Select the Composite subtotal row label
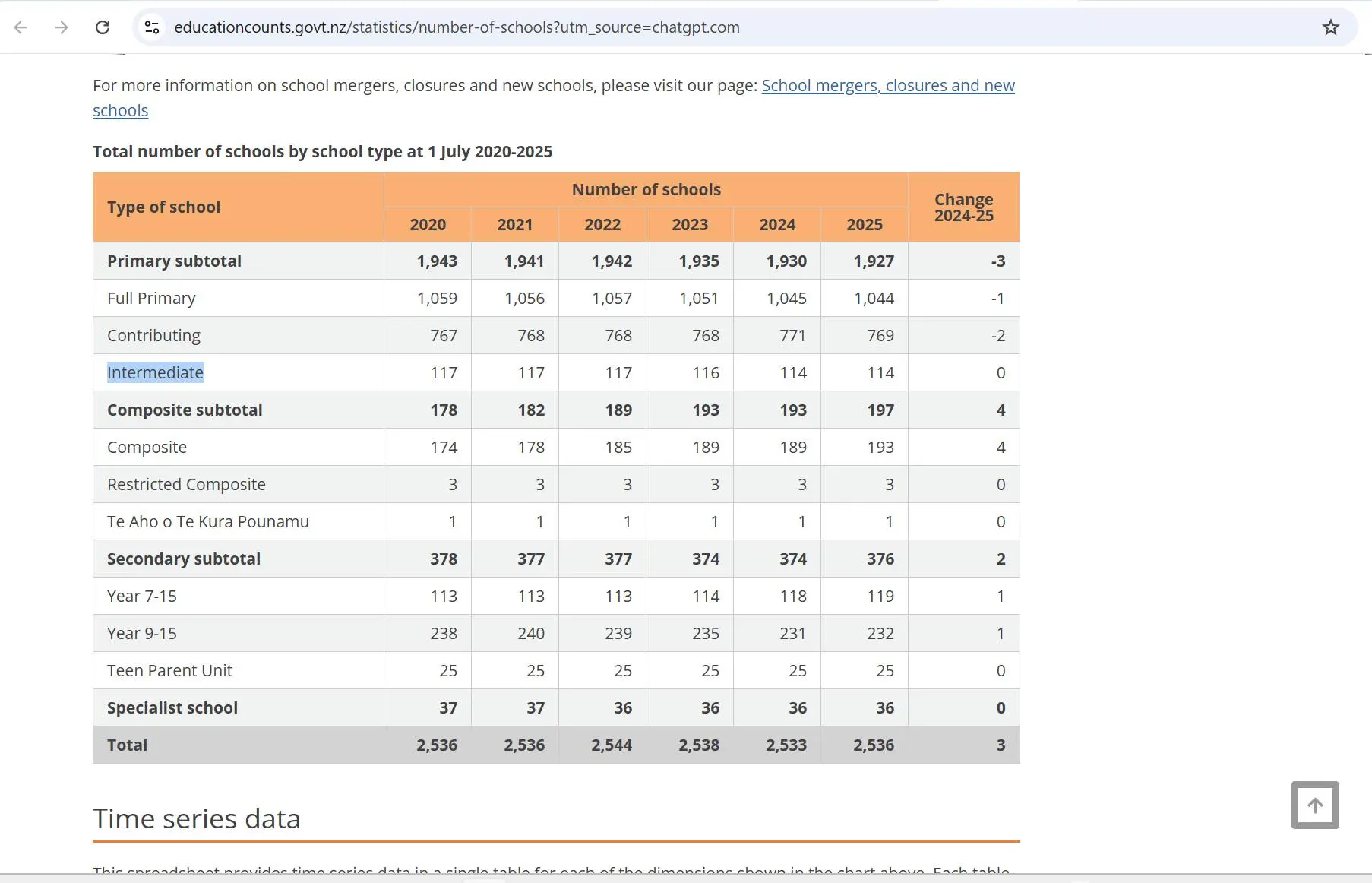1372x883 pixels. coord(185,410)
